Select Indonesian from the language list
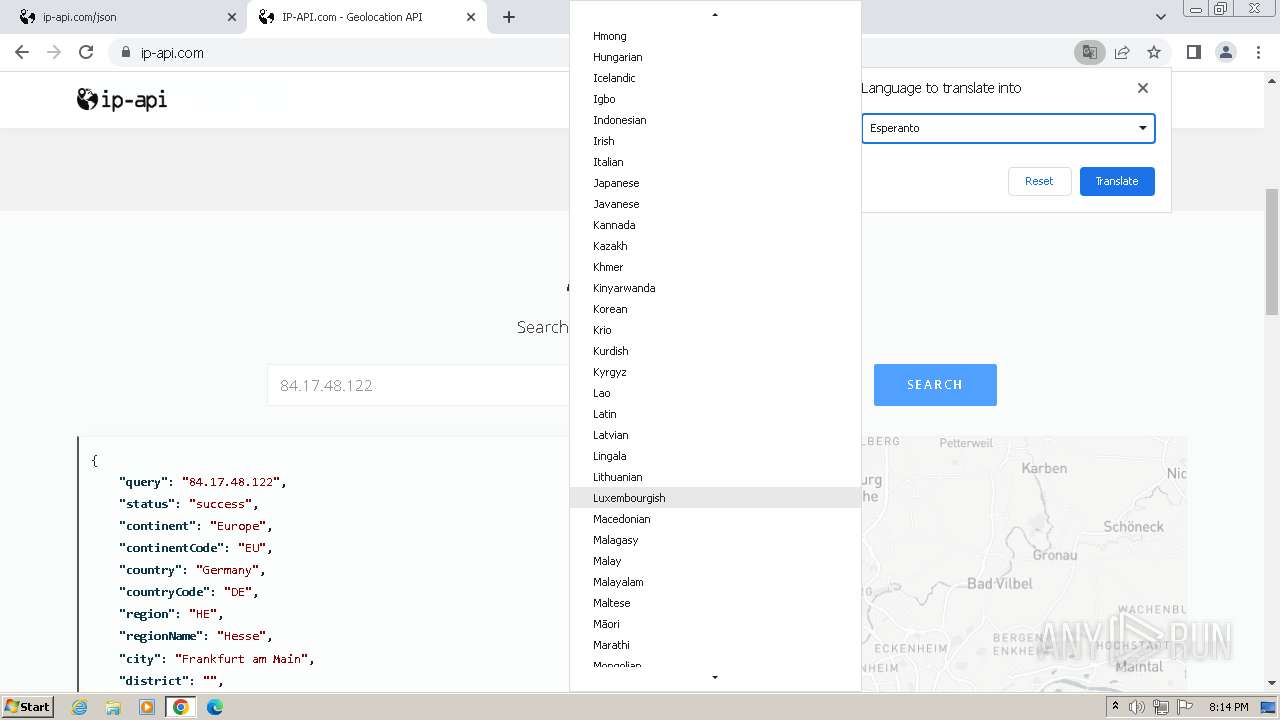 (x=715, y=120)
